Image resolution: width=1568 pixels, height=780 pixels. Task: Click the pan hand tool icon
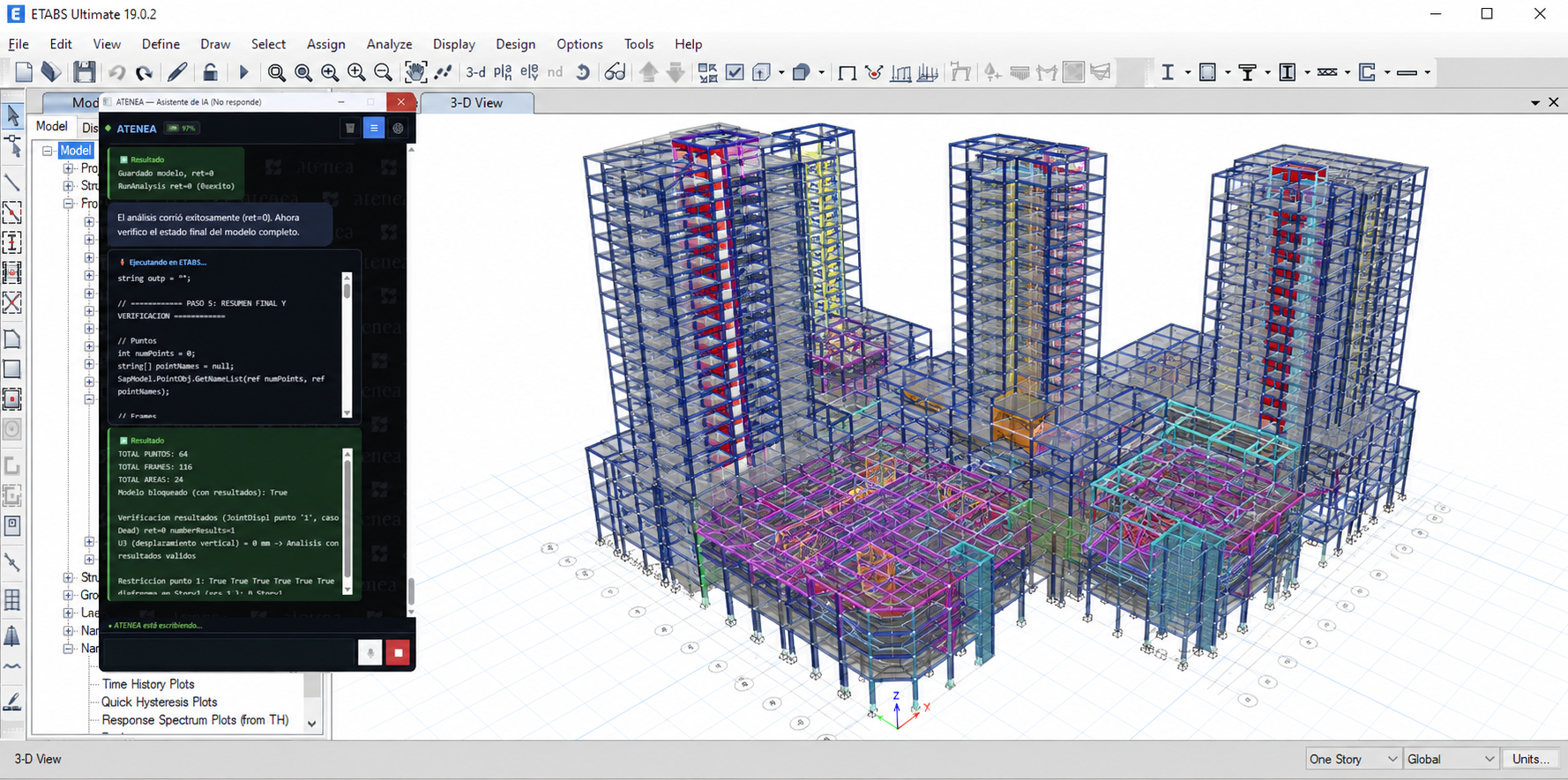[415, 72]
